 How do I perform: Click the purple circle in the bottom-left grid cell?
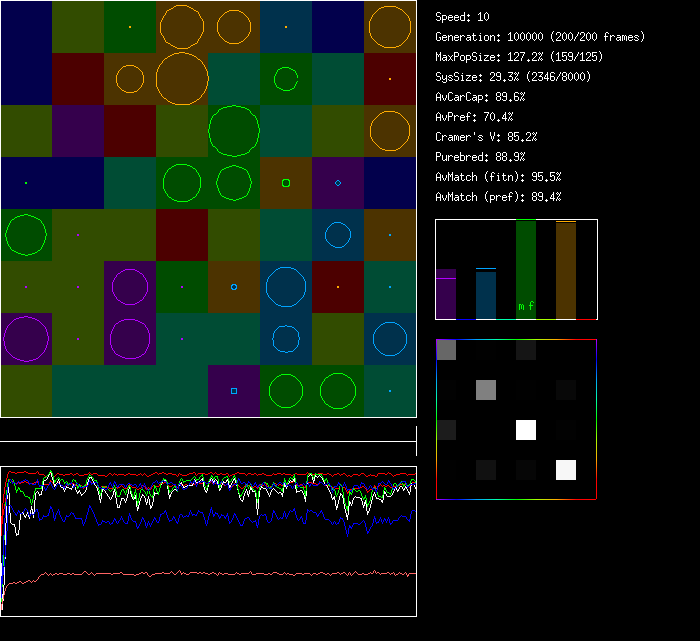click(26, 339)
